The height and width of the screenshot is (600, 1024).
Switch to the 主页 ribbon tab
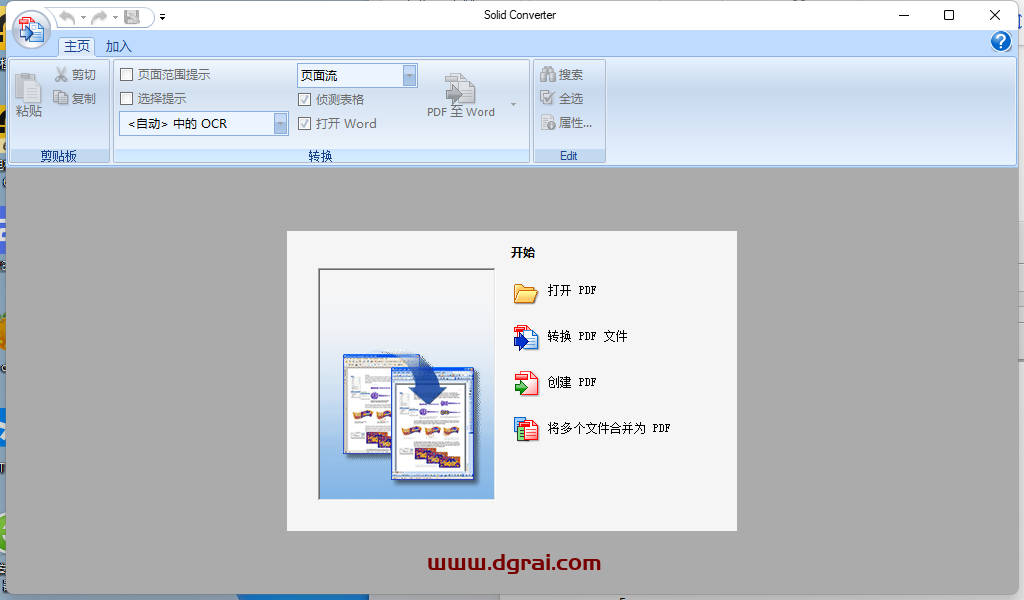tap(76, 46)
